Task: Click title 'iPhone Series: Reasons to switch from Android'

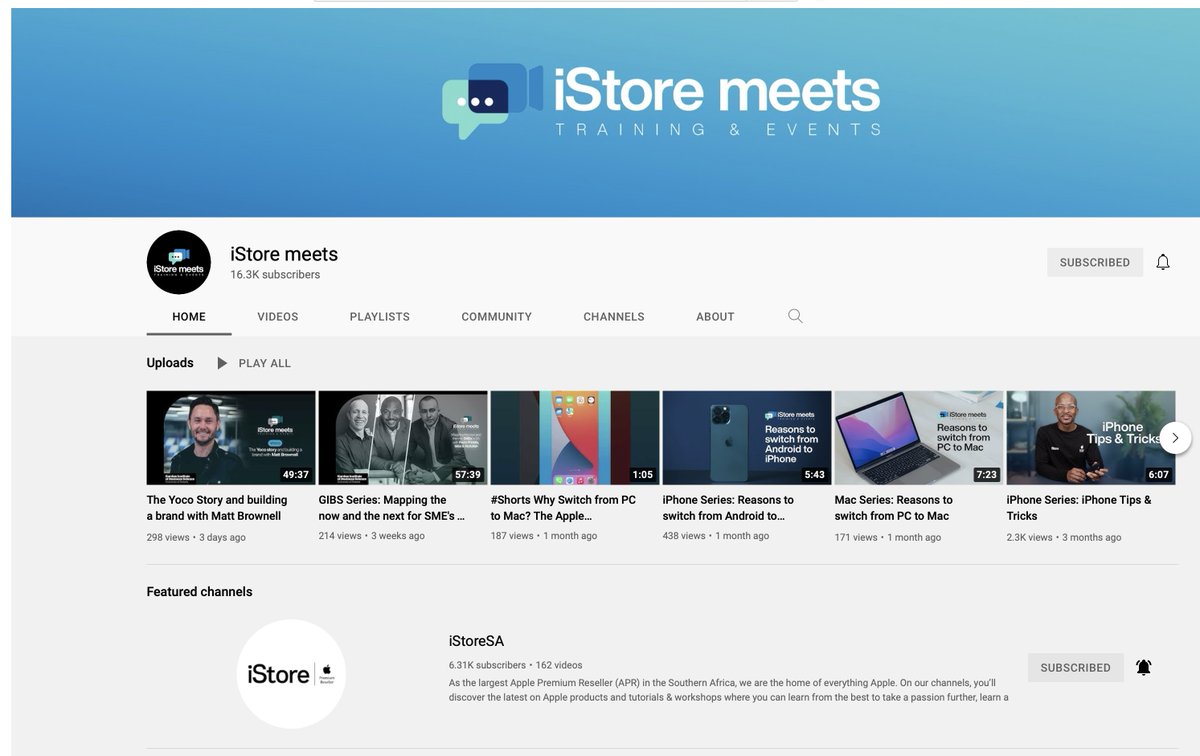Action: click(728, 508)
